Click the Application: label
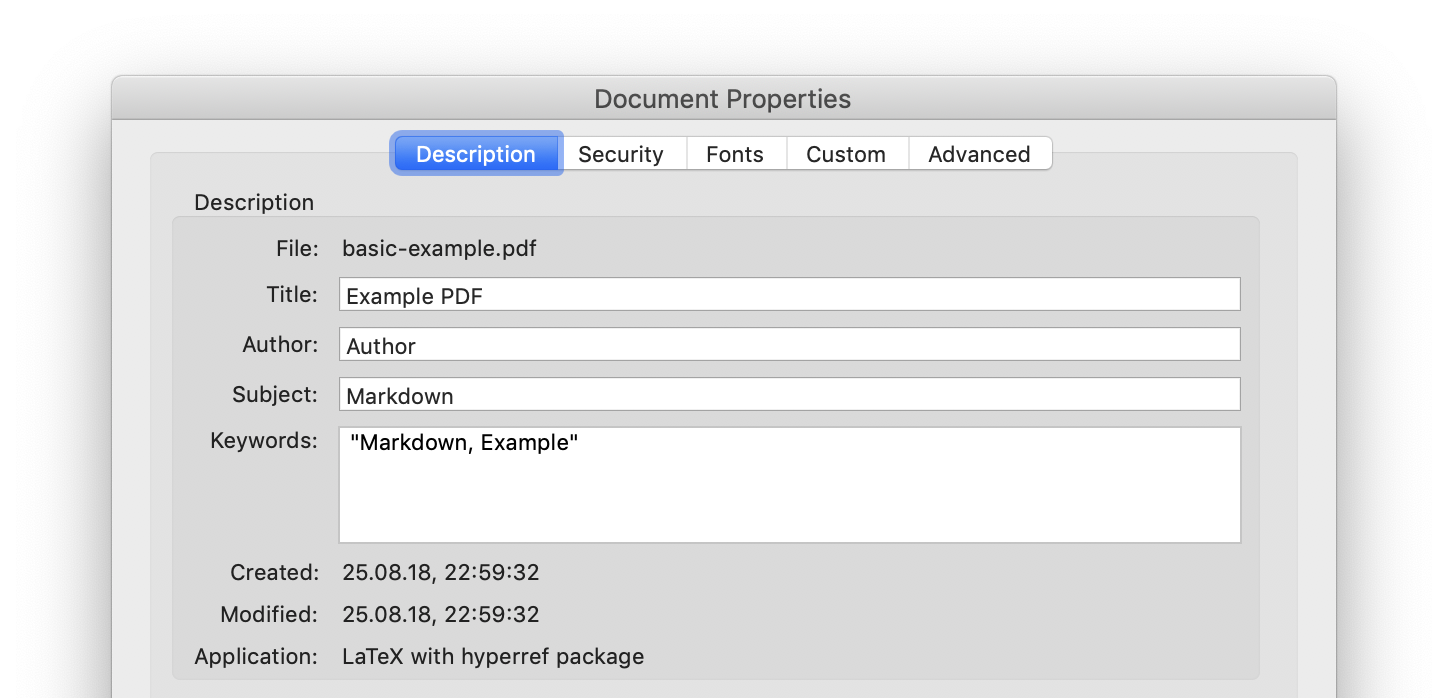This screenshot has width=1448, height=698. 256,657
